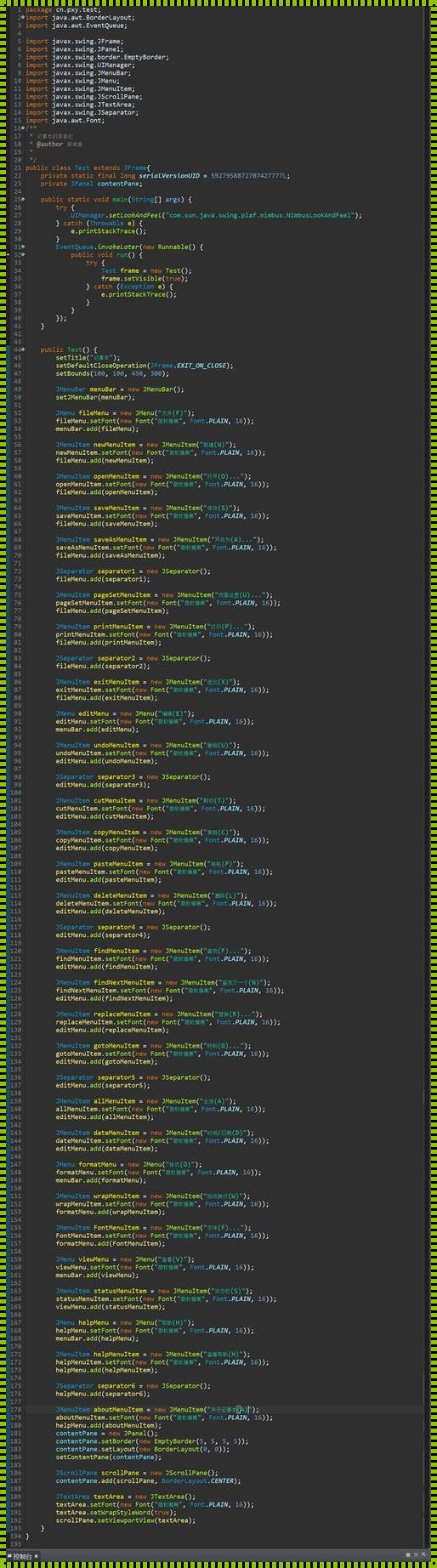This screenshot has height=1568, width=437.
Task: Click the JMenu viewMenu declaration line
Action: (x=125, y=1259)
